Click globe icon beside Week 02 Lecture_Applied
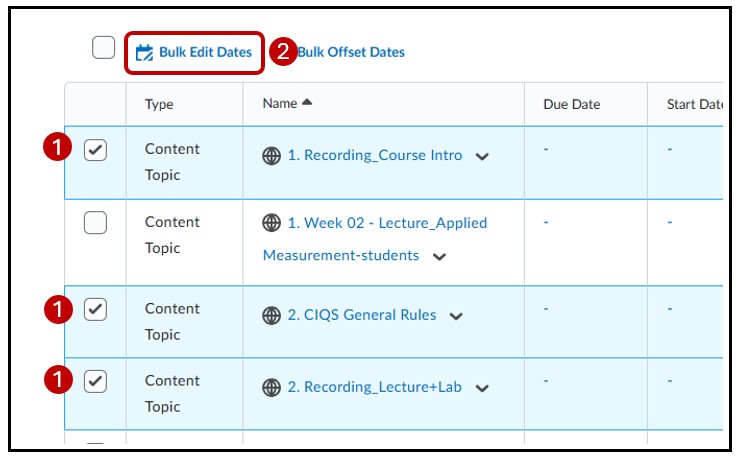 (x=271, y=223)
